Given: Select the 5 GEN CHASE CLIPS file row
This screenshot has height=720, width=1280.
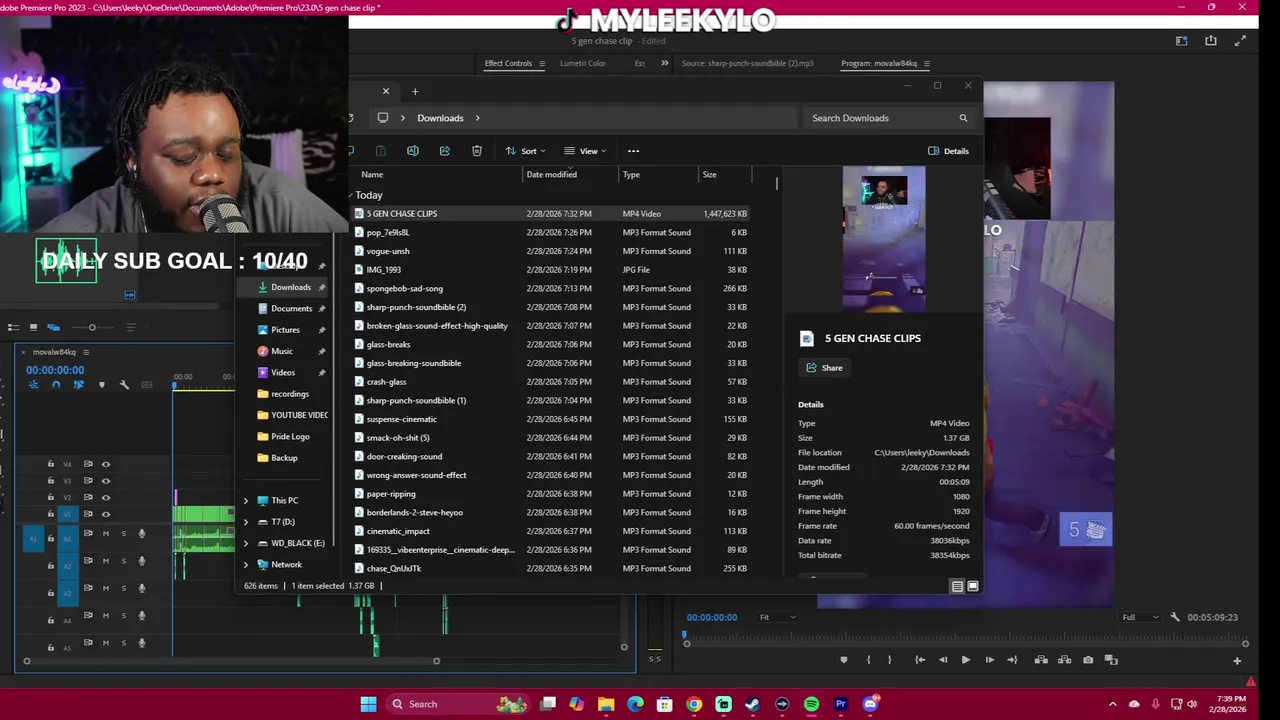Looking at the screenshot, I should pyautogui.click(x=550, y=214).
